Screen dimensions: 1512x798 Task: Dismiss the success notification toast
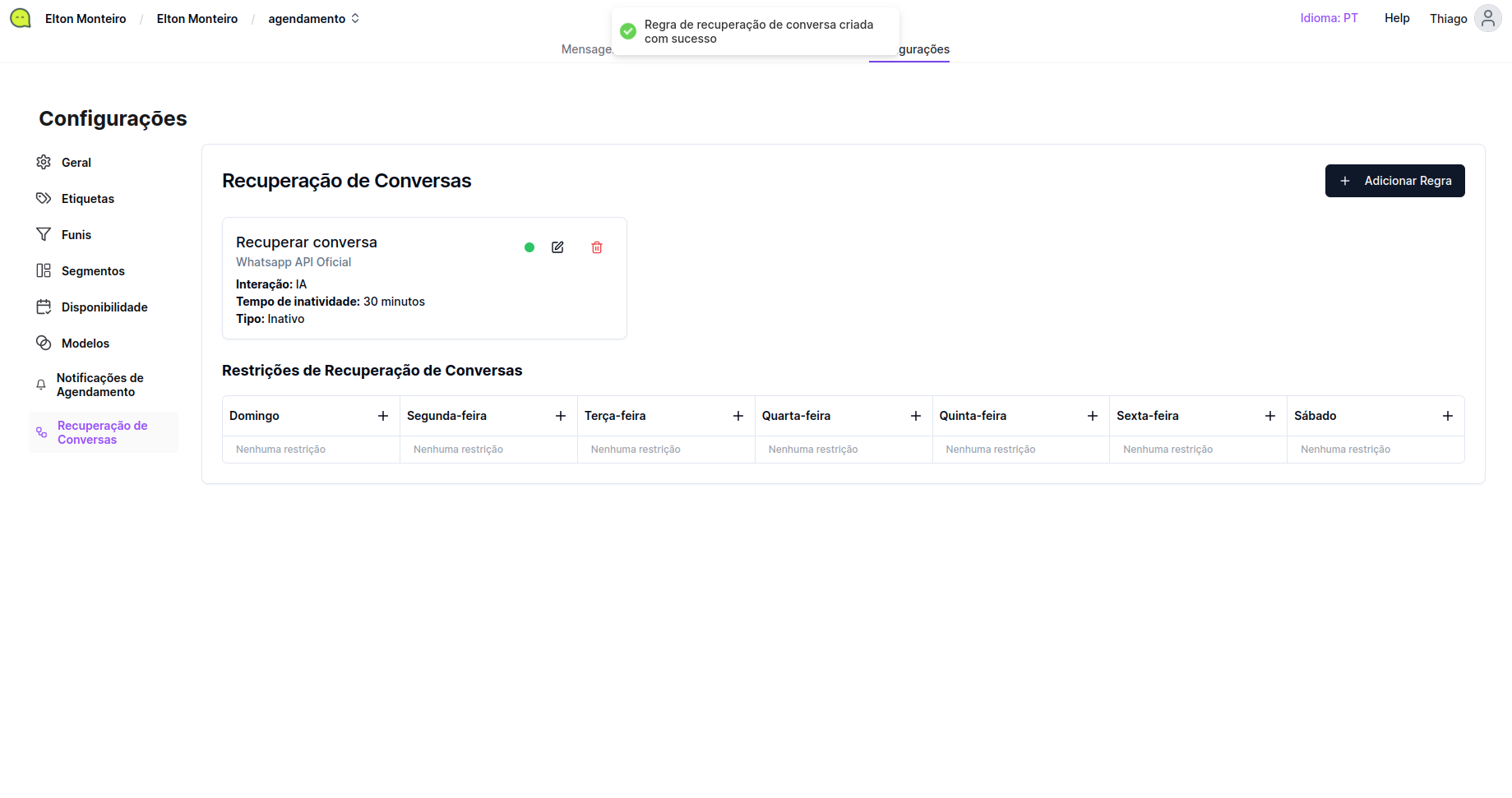[x=756, y=32]
